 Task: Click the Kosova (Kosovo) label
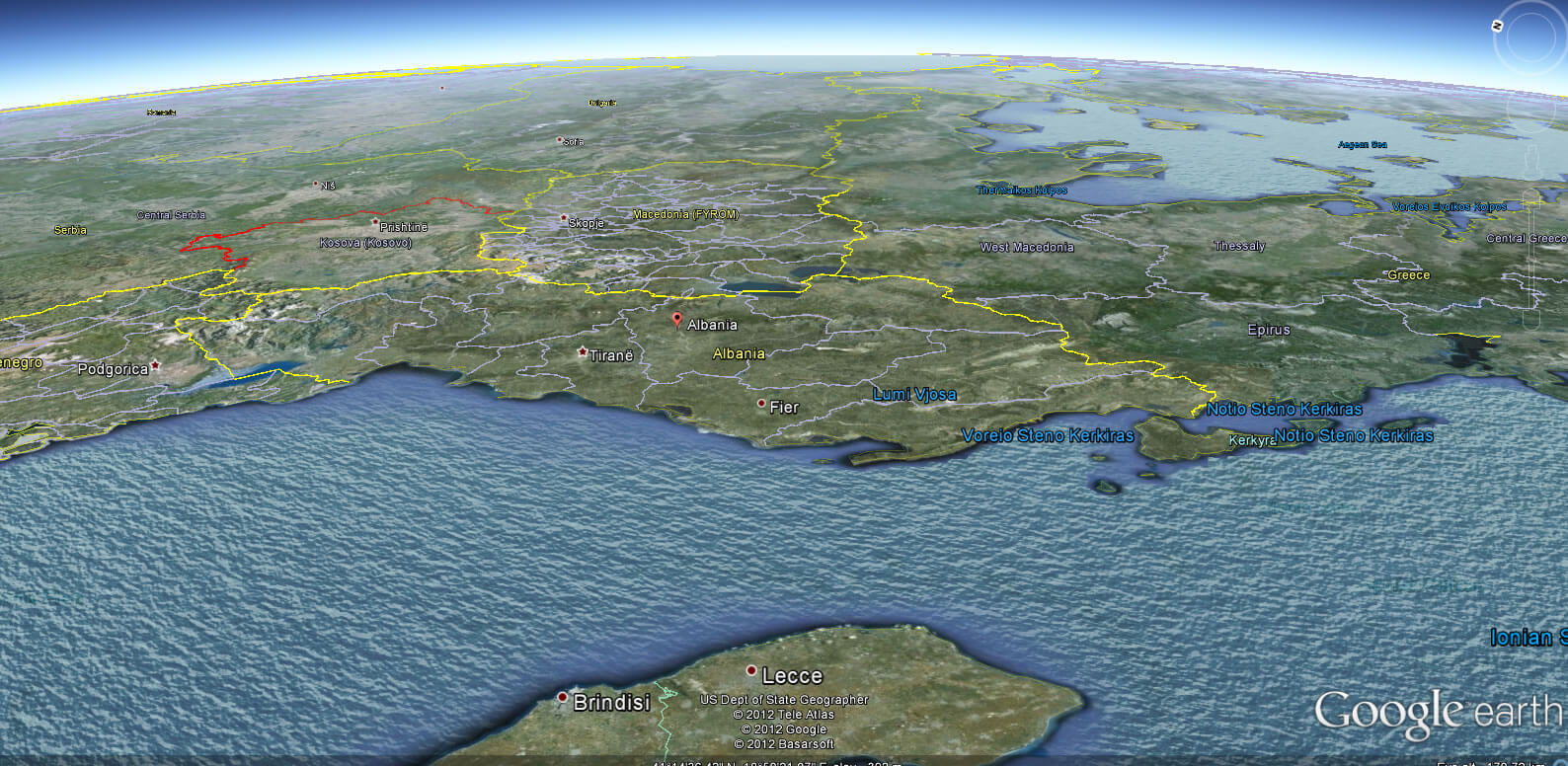[365, 243]
